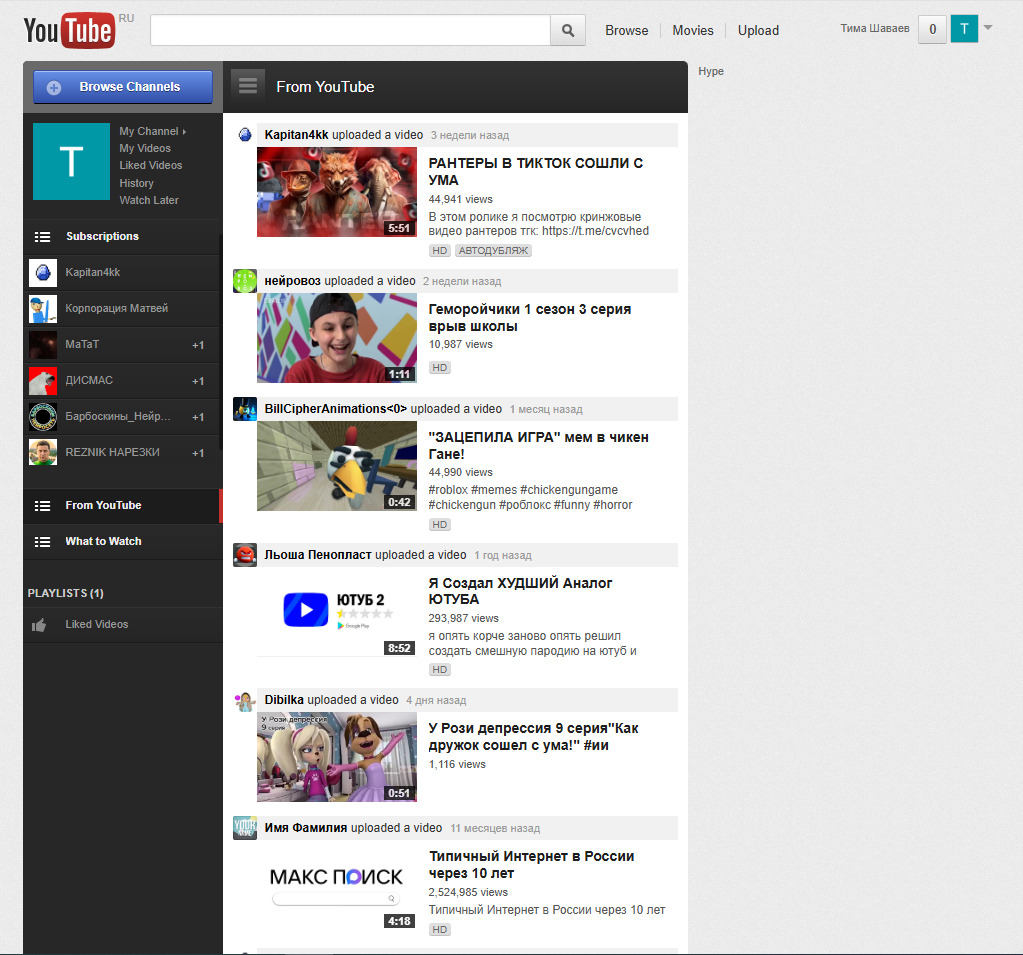Open Watch Later link
The width and height of the screenshot is (1023, 955).
149,200
